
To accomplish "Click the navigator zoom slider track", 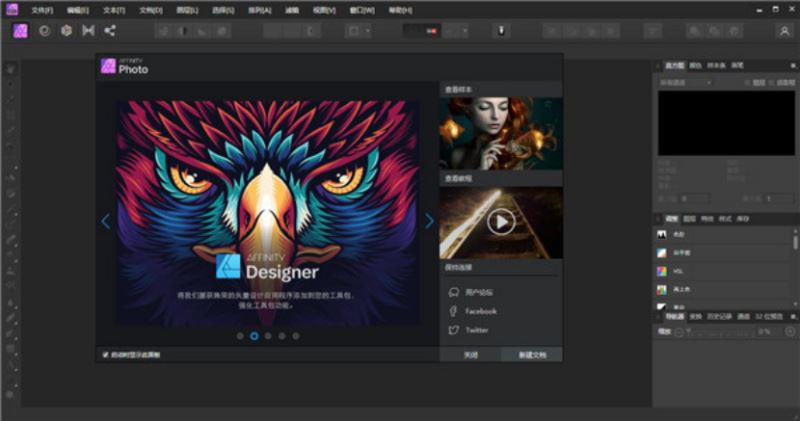I will (719, 332).
